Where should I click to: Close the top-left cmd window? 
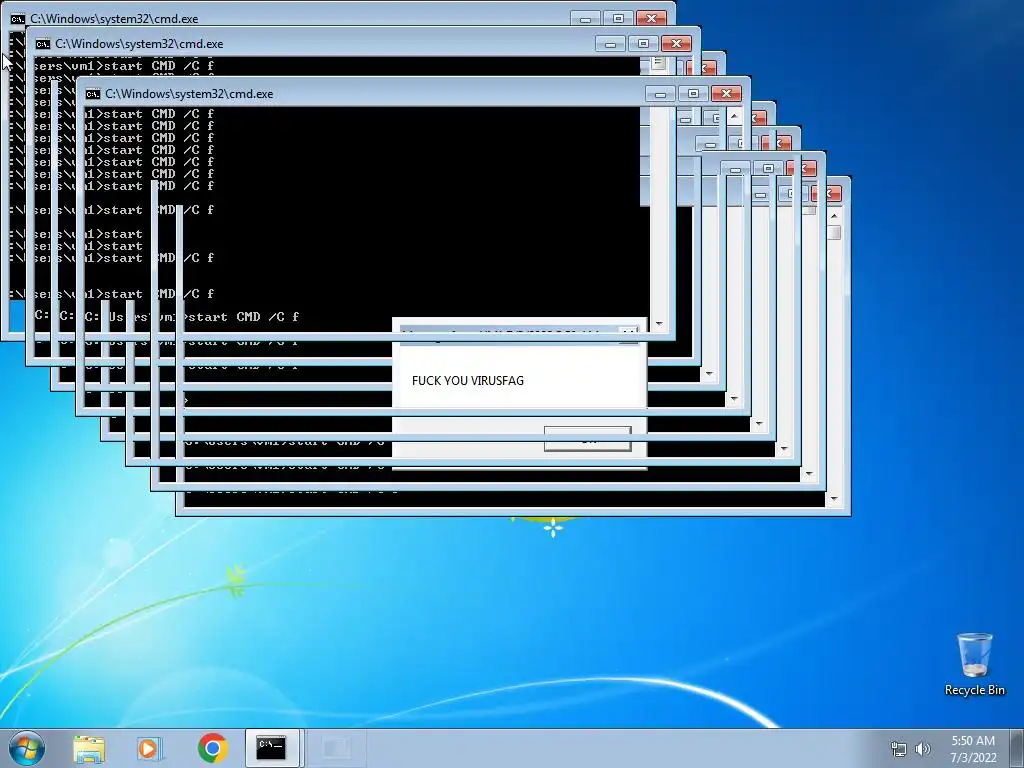click(x=651, y=19)
